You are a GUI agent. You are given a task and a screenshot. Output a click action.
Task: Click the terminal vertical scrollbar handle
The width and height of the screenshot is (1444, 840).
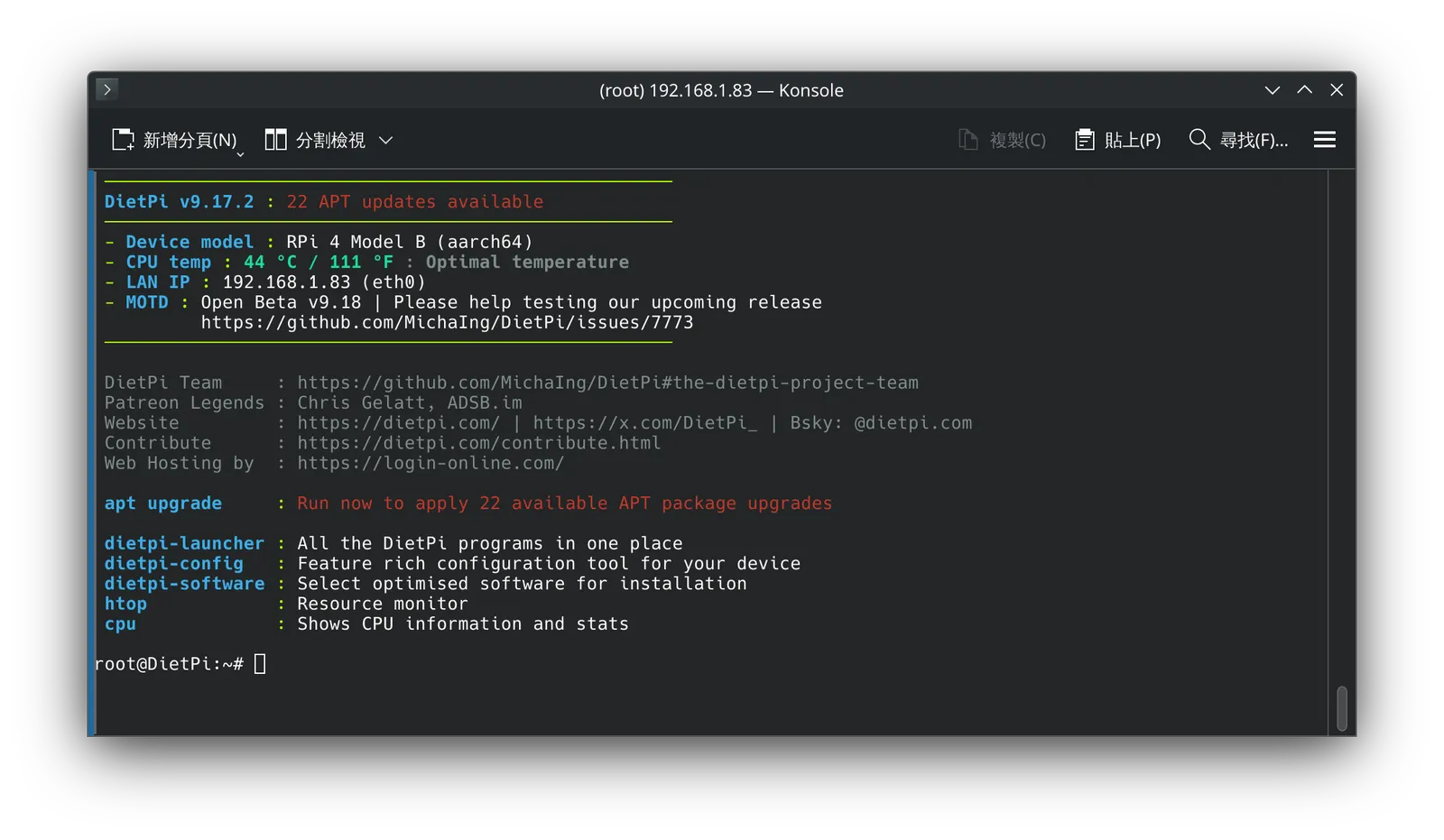point(1341,709)
